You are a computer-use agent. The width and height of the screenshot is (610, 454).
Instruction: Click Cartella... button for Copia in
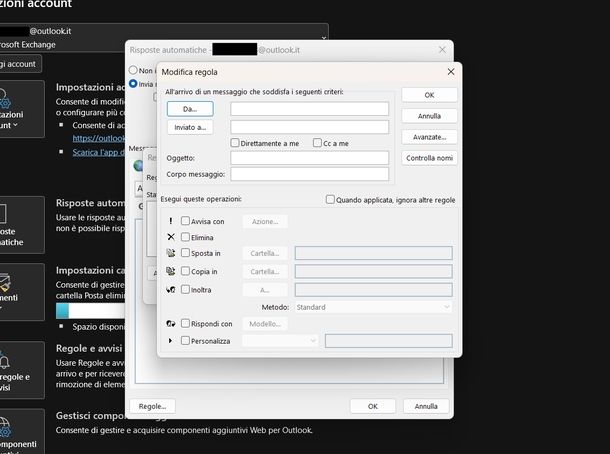pos(265,272)
